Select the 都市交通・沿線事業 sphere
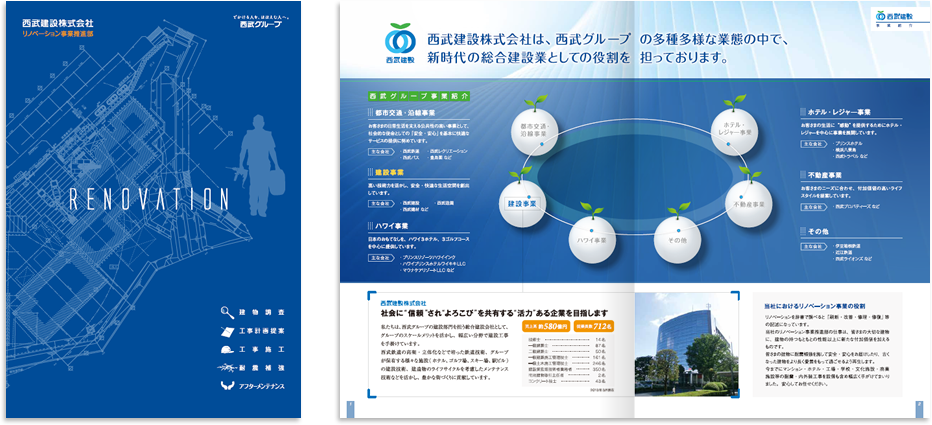 point(534,131)
